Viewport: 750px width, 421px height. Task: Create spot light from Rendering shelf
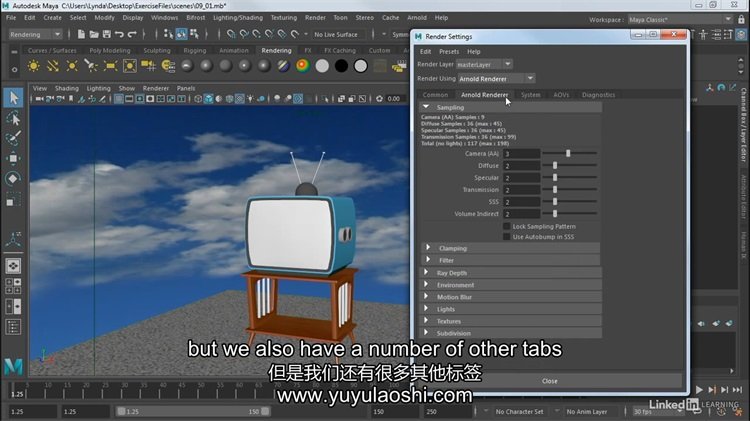point(91,66)
